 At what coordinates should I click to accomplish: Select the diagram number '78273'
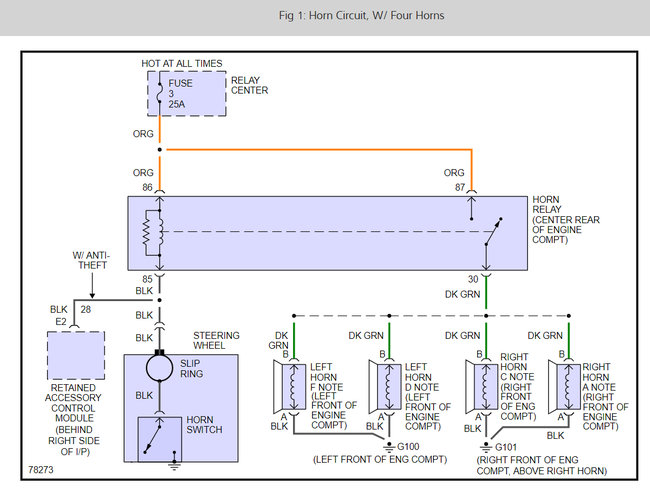coord(41,470)
